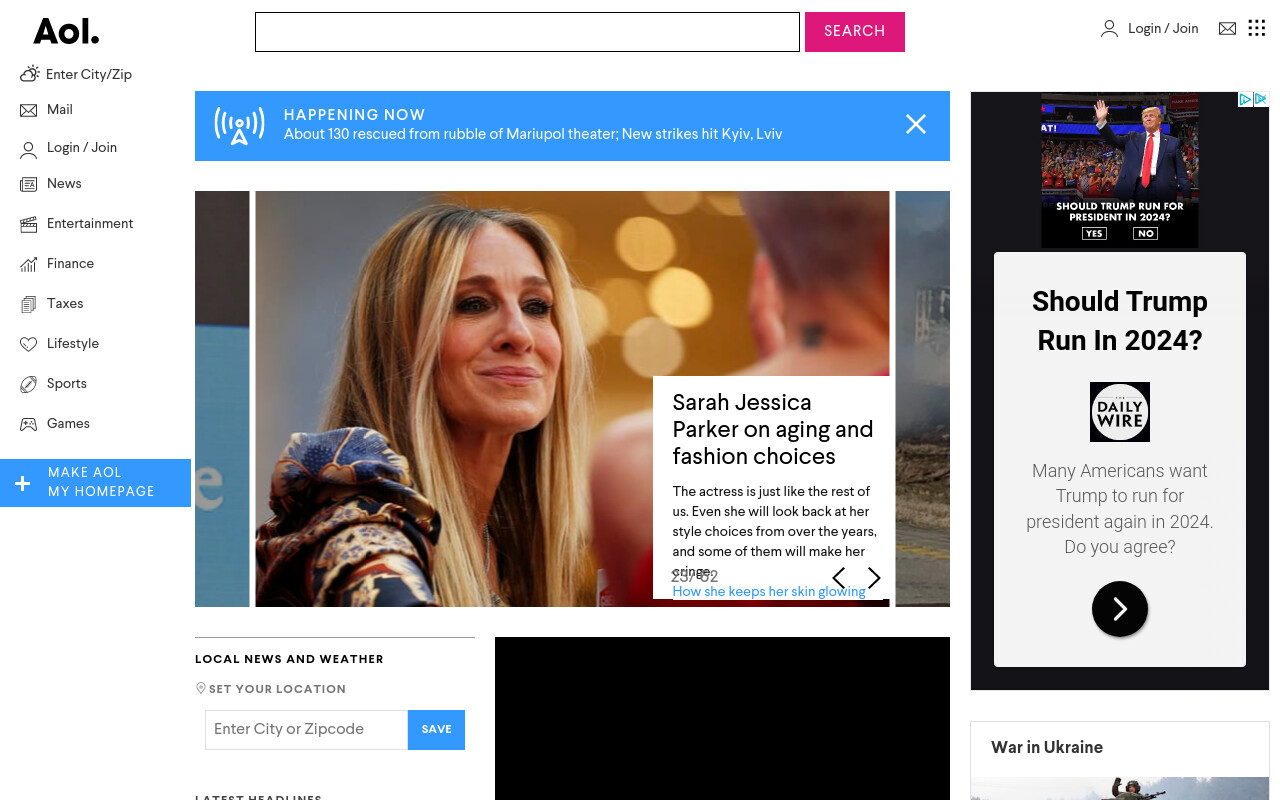Open Mail from the sidebar envelope icon

28,110
